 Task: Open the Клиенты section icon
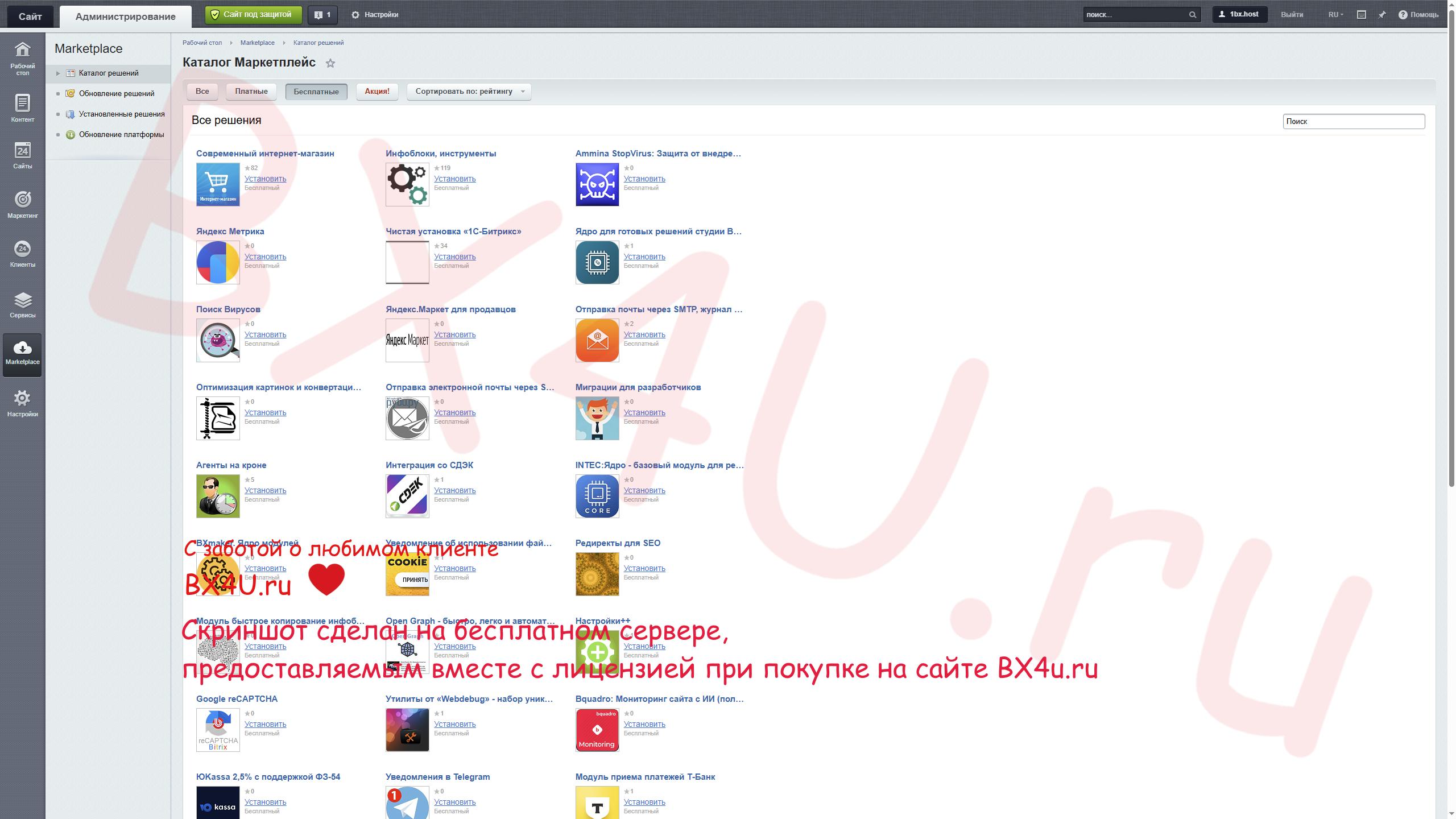point(22,254)
